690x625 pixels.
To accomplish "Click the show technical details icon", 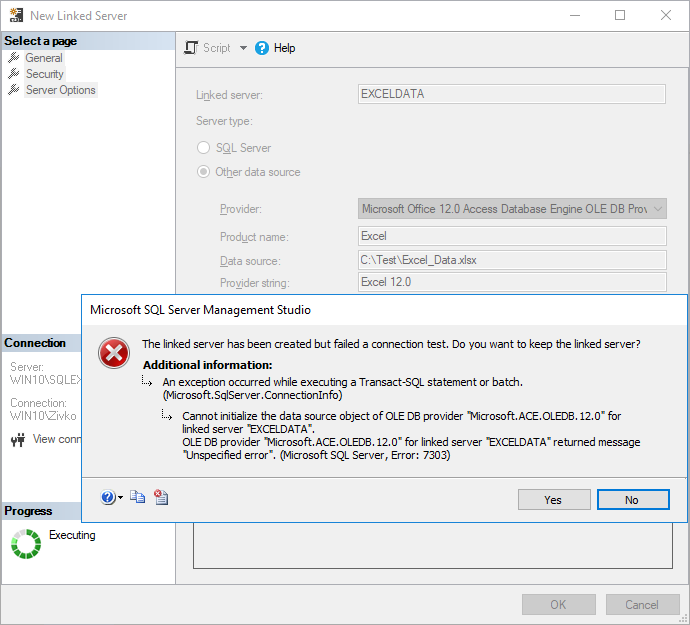I will (161, 497).
